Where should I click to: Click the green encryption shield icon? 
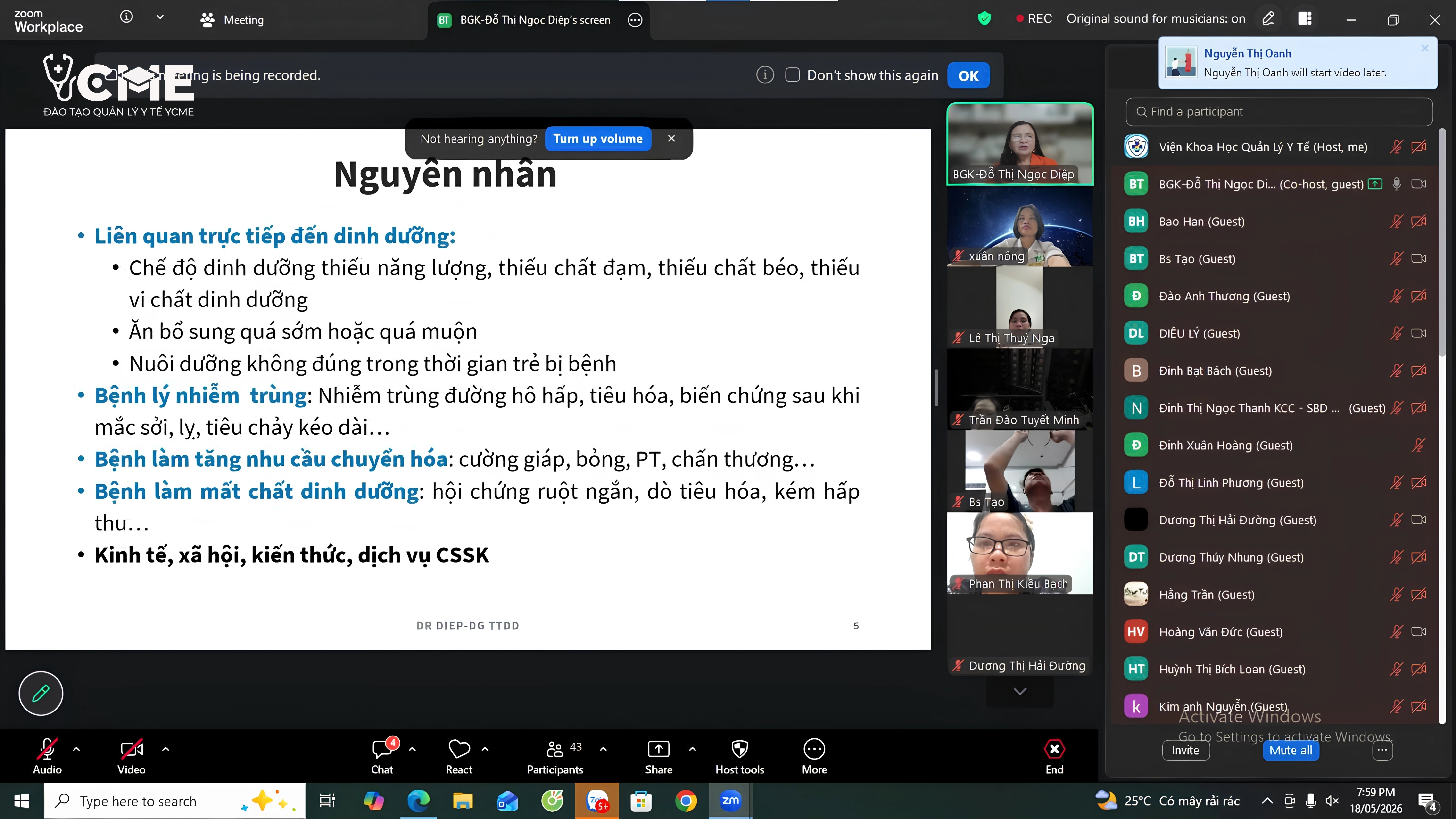click(984, 19)
